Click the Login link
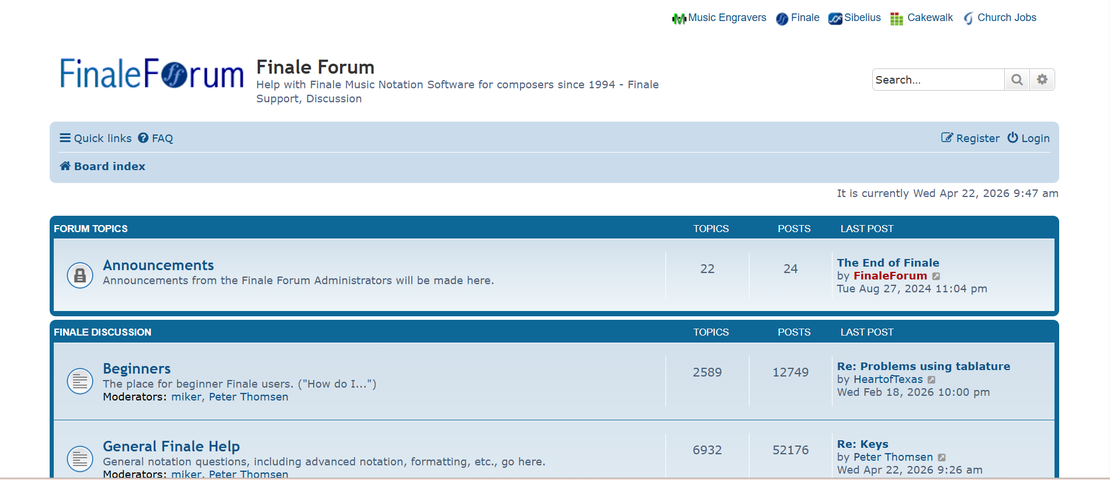The image size is (1110, 480). point(1028,138)
